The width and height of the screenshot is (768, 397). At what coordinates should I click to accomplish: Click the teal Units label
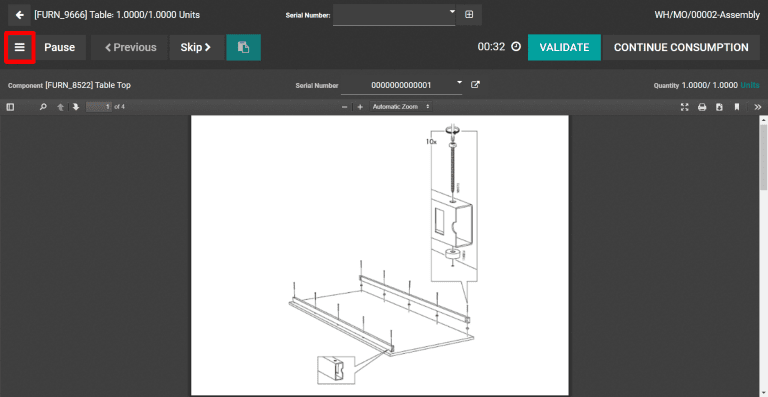750,85
